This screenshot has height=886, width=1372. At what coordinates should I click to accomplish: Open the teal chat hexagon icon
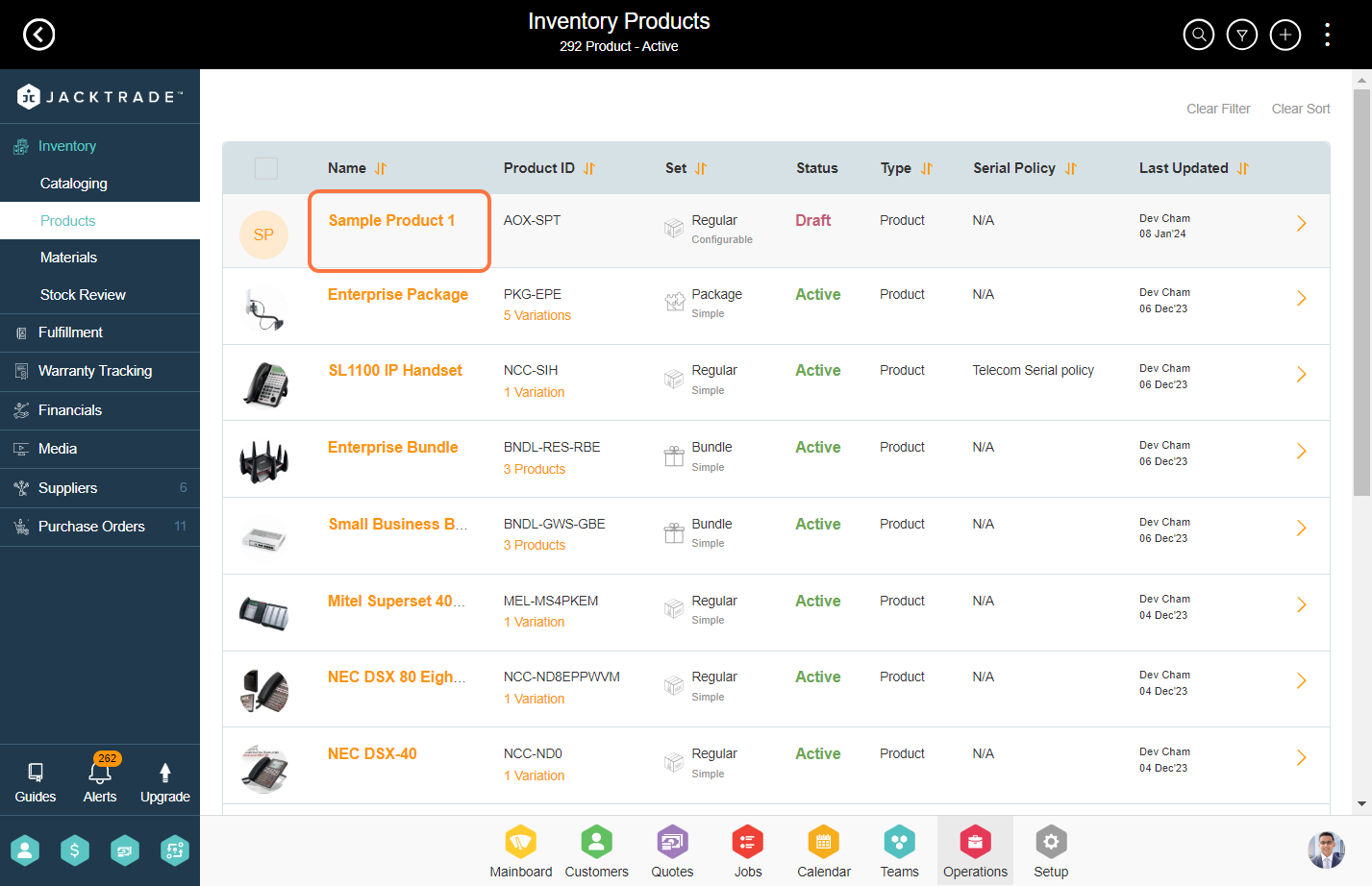[x=125, y=850]
